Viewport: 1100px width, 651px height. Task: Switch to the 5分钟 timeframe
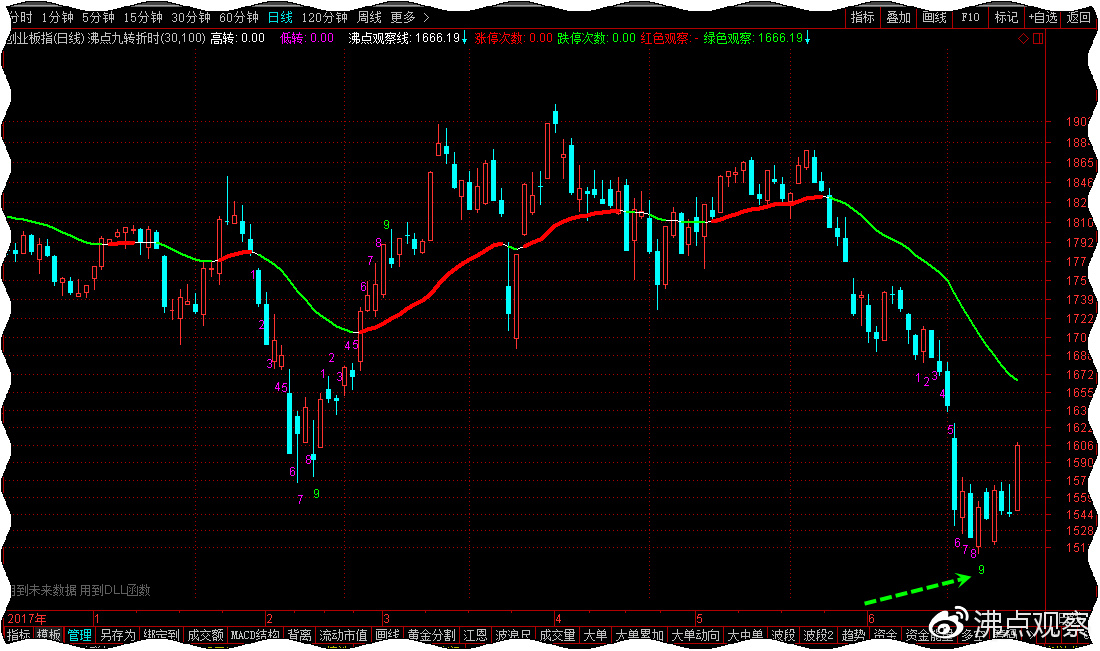[x=98, y=18]
